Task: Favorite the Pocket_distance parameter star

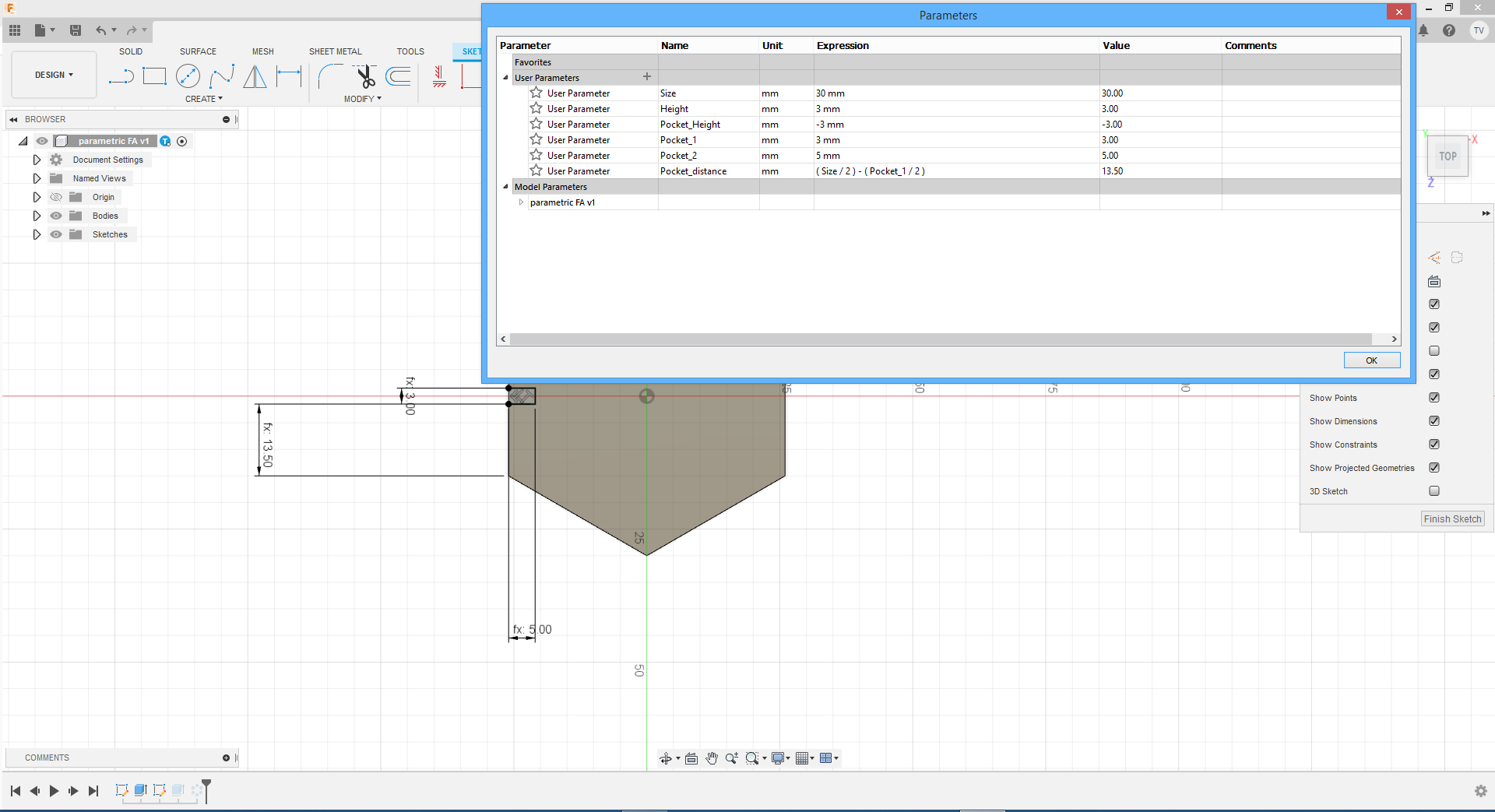Action: point(536,170)
